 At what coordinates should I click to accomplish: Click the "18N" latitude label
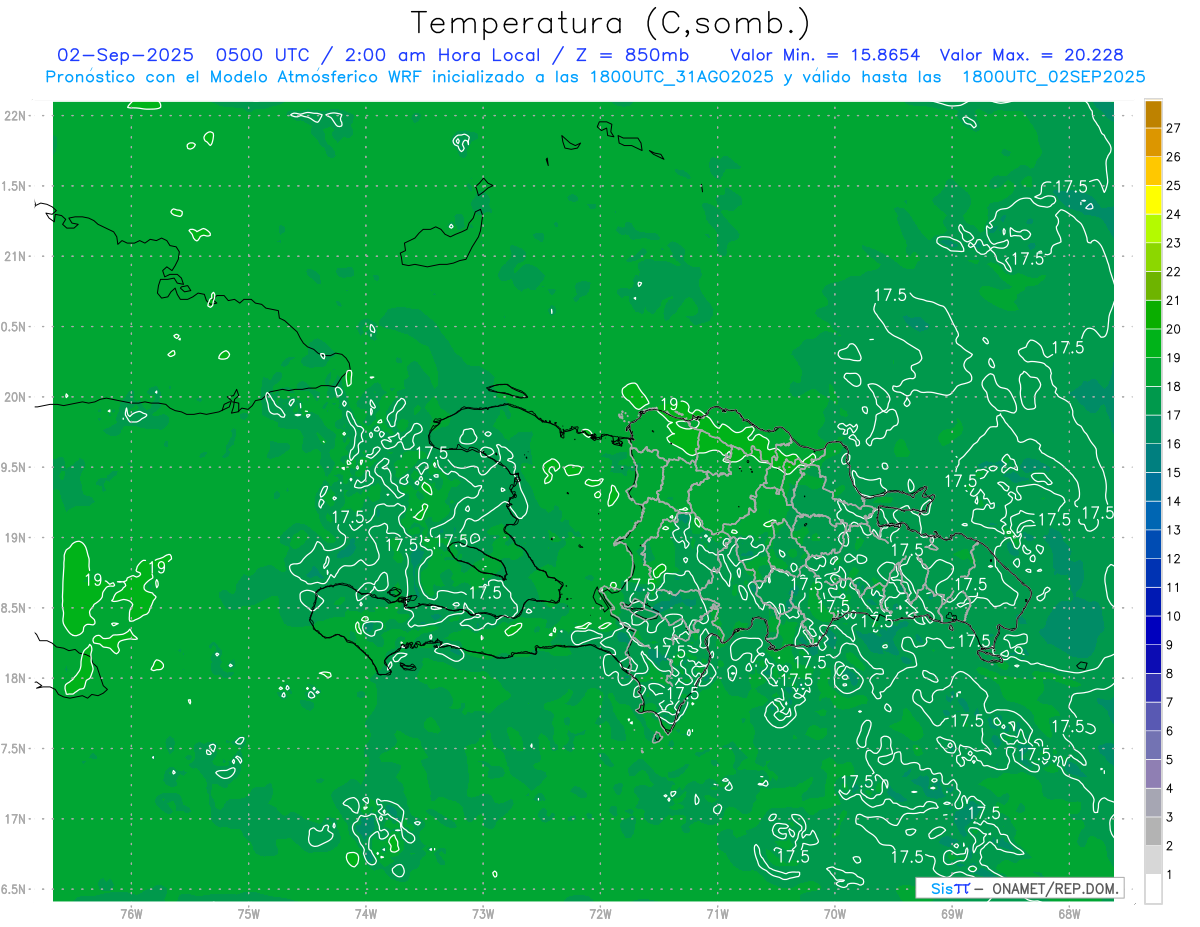[15, 678]
